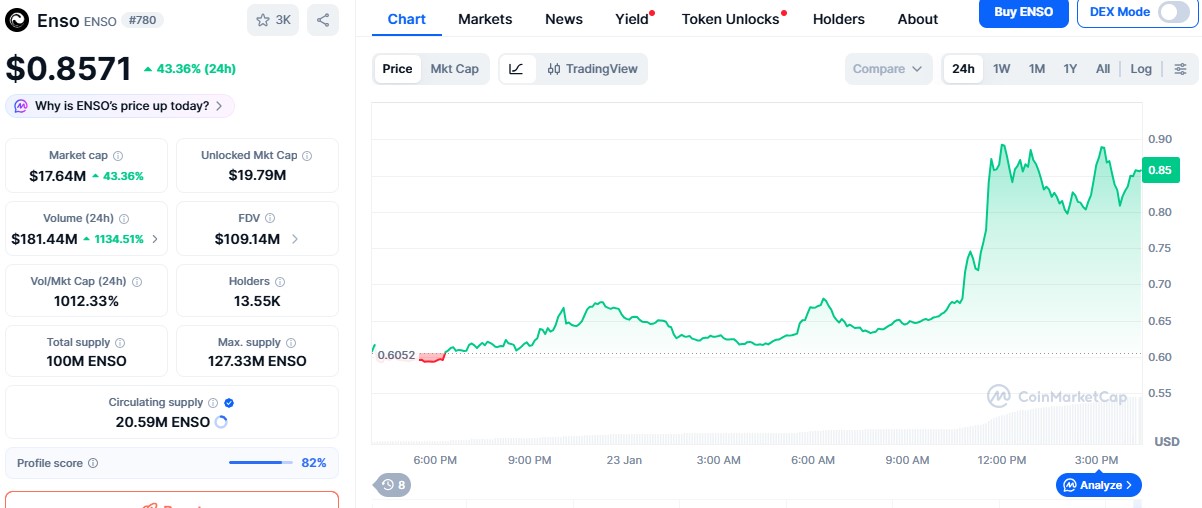Open chart settings sliders icon

pos(1180,69)
